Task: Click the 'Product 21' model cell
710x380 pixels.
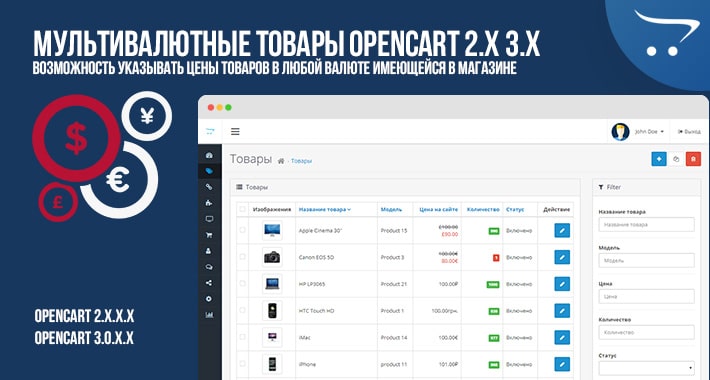Action: click(393, 284)
